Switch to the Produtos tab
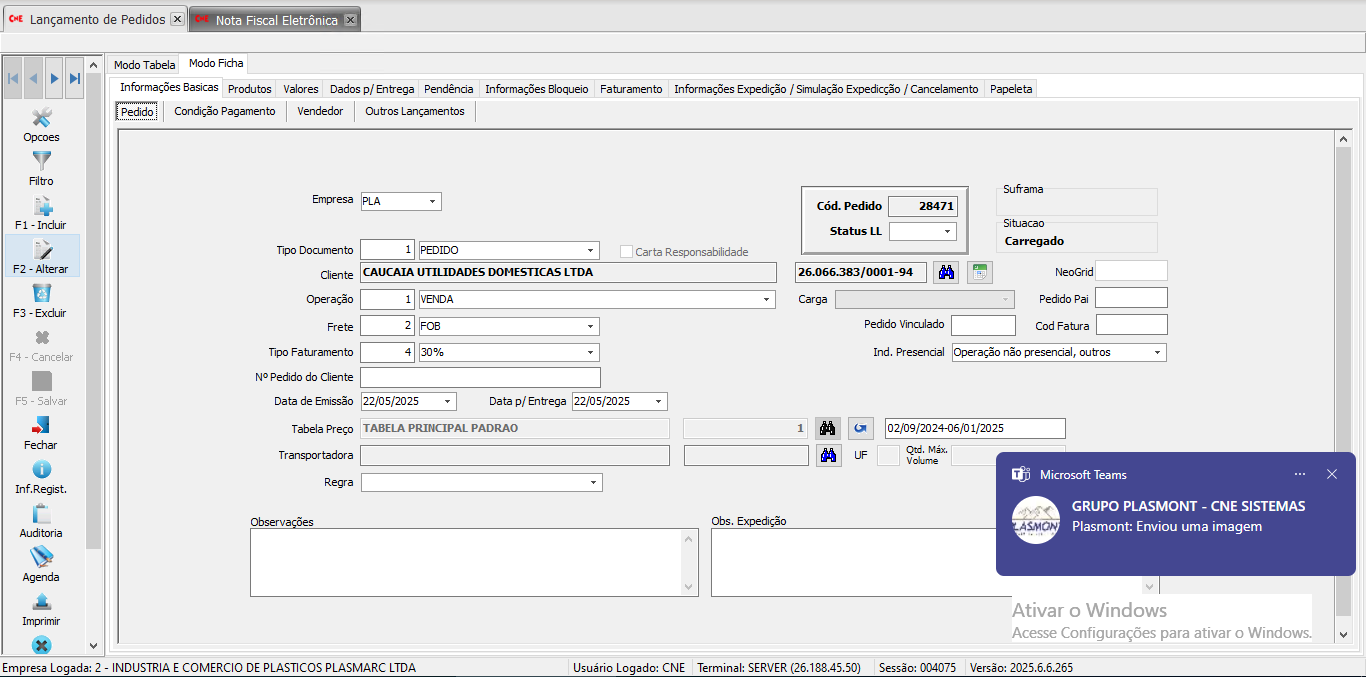The width and height of the screenshot is (1366, 677). tap(250, 89)
